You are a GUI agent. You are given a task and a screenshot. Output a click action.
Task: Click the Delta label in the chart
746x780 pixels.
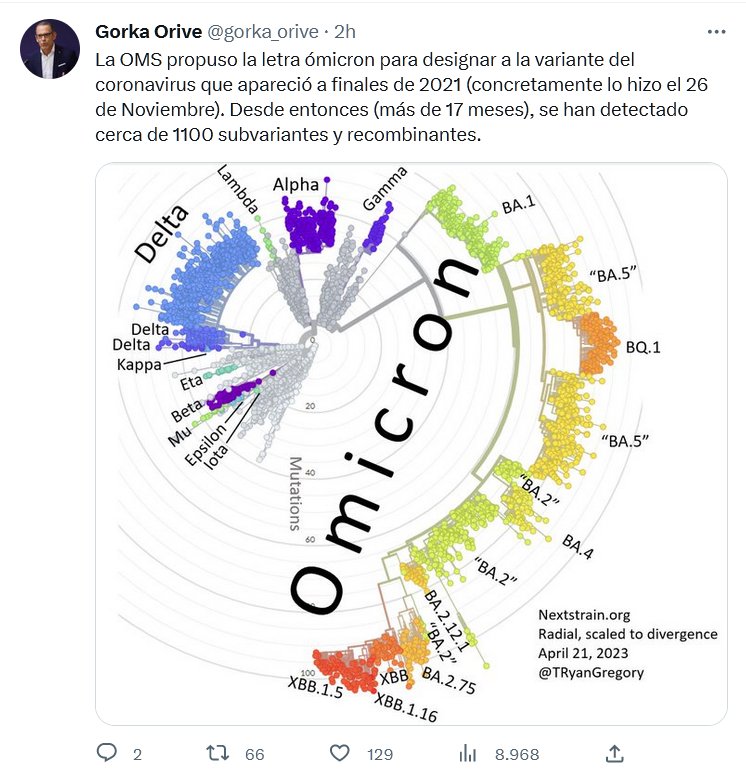(160, 233)
